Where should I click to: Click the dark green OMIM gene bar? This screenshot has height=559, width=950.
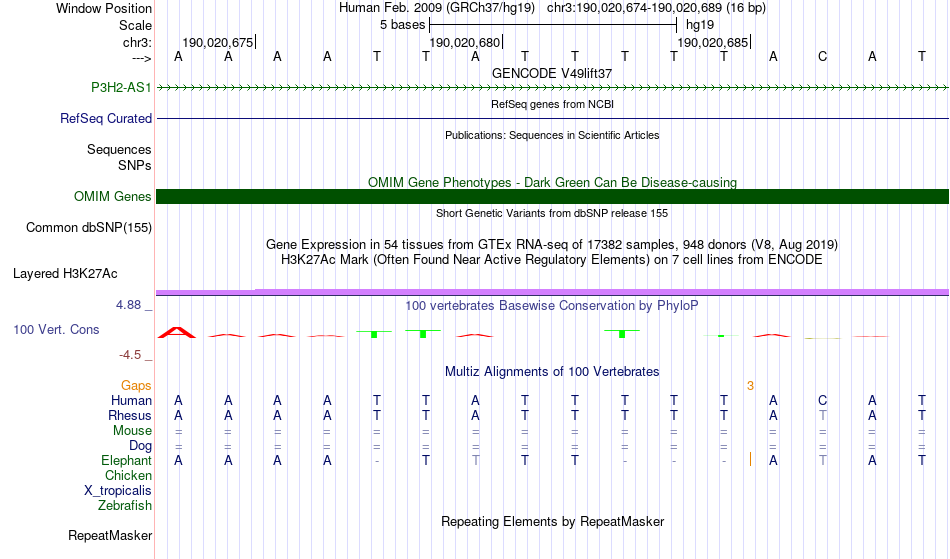pos(553,196)
